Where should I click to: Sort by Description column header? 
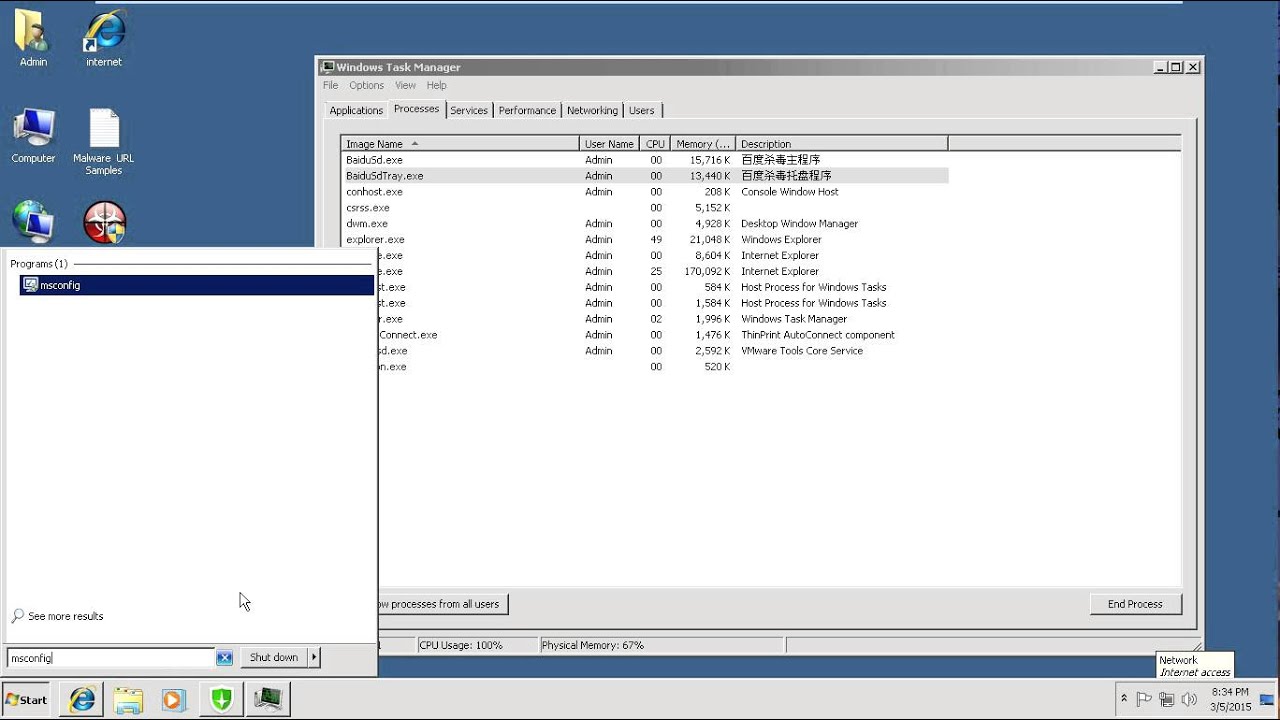(x=841, y=144)
